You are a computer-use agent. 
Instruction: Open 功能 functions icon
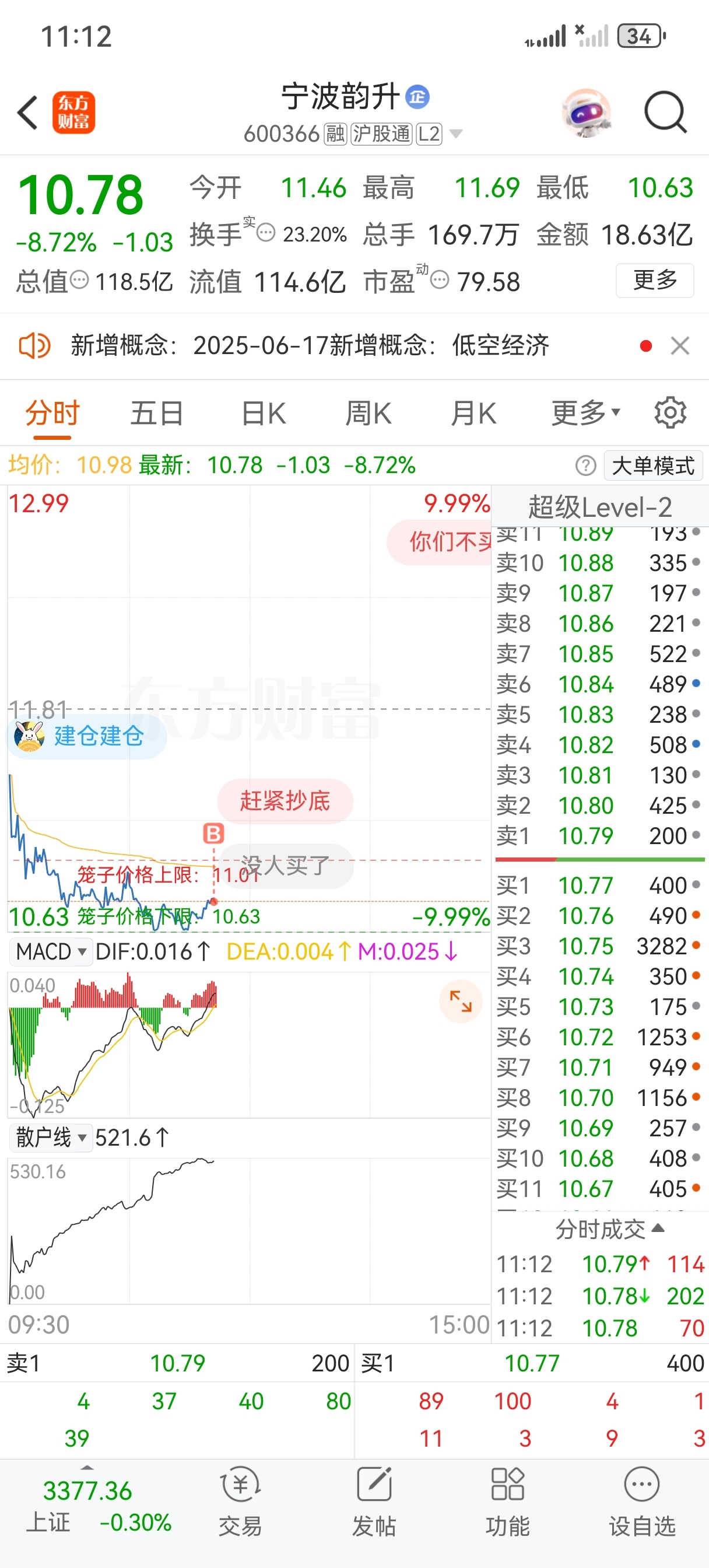tap(508, 1501)
